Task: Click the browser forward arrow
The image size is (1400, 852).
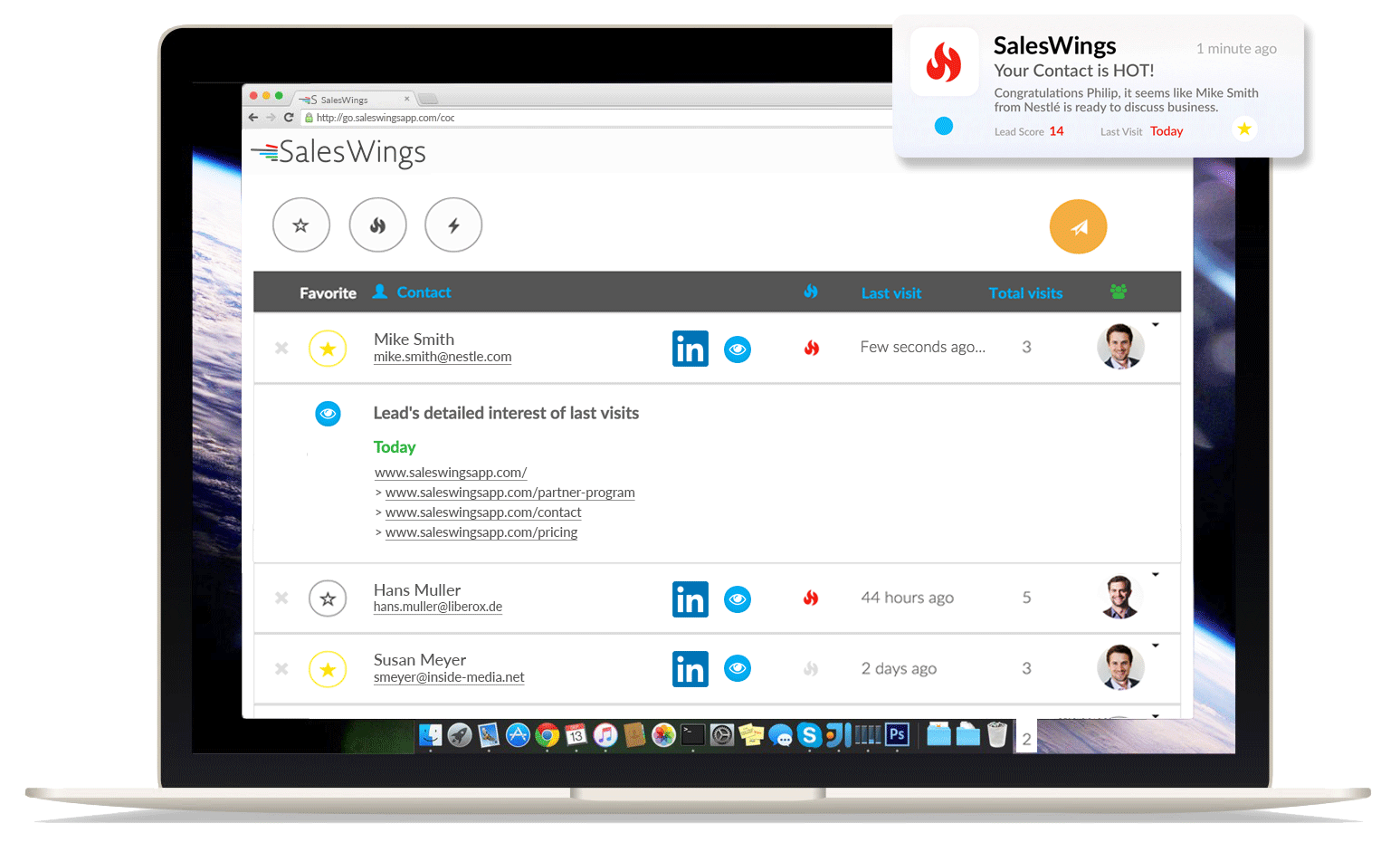Action: pos(271,118)
